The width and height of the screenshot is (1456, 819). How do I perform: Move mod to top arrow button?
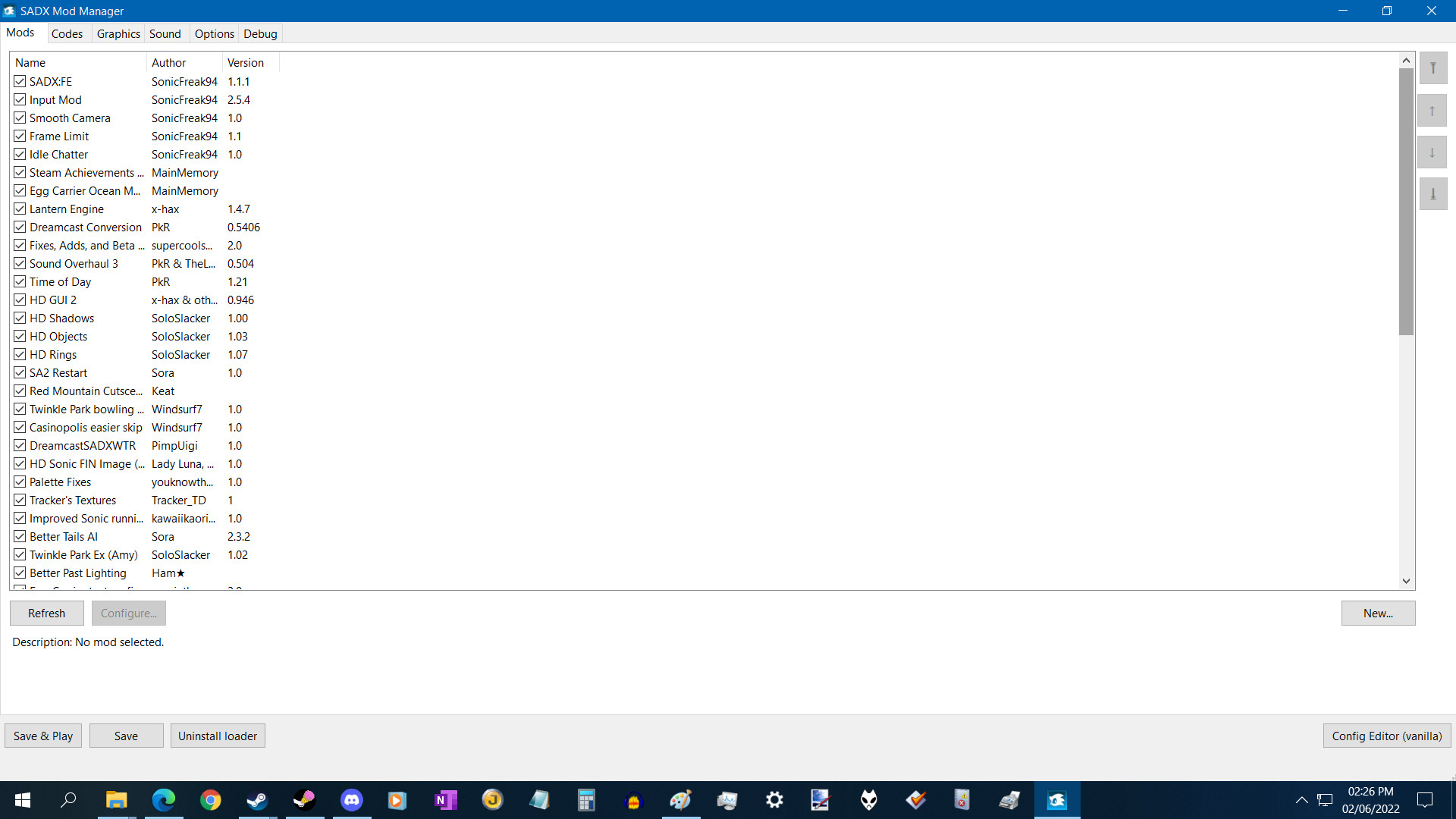[1432, 68]
